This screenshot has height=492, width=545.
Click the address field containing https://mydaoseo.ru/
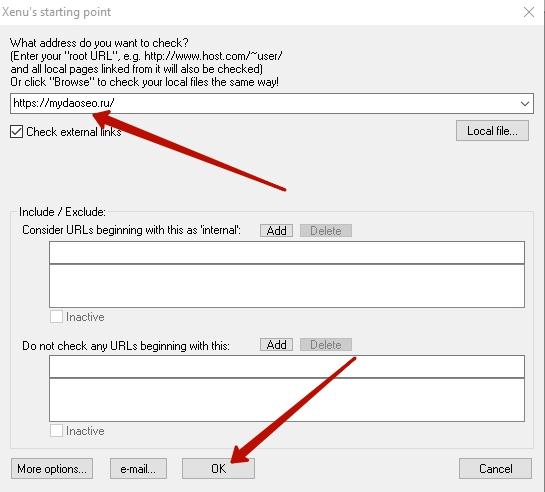[272, 103]
